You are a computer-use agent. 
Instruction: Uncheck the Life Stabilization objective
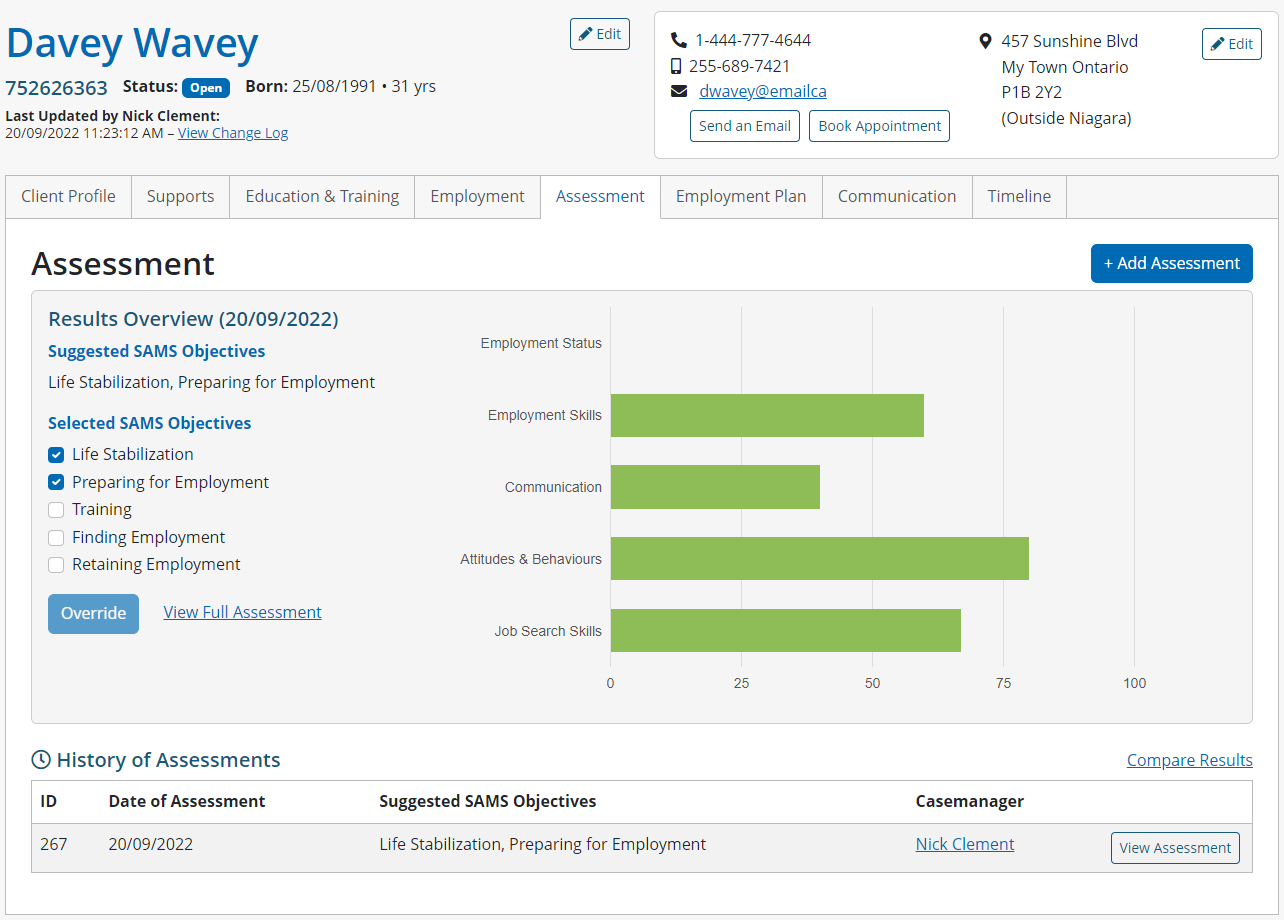(57, 455)
